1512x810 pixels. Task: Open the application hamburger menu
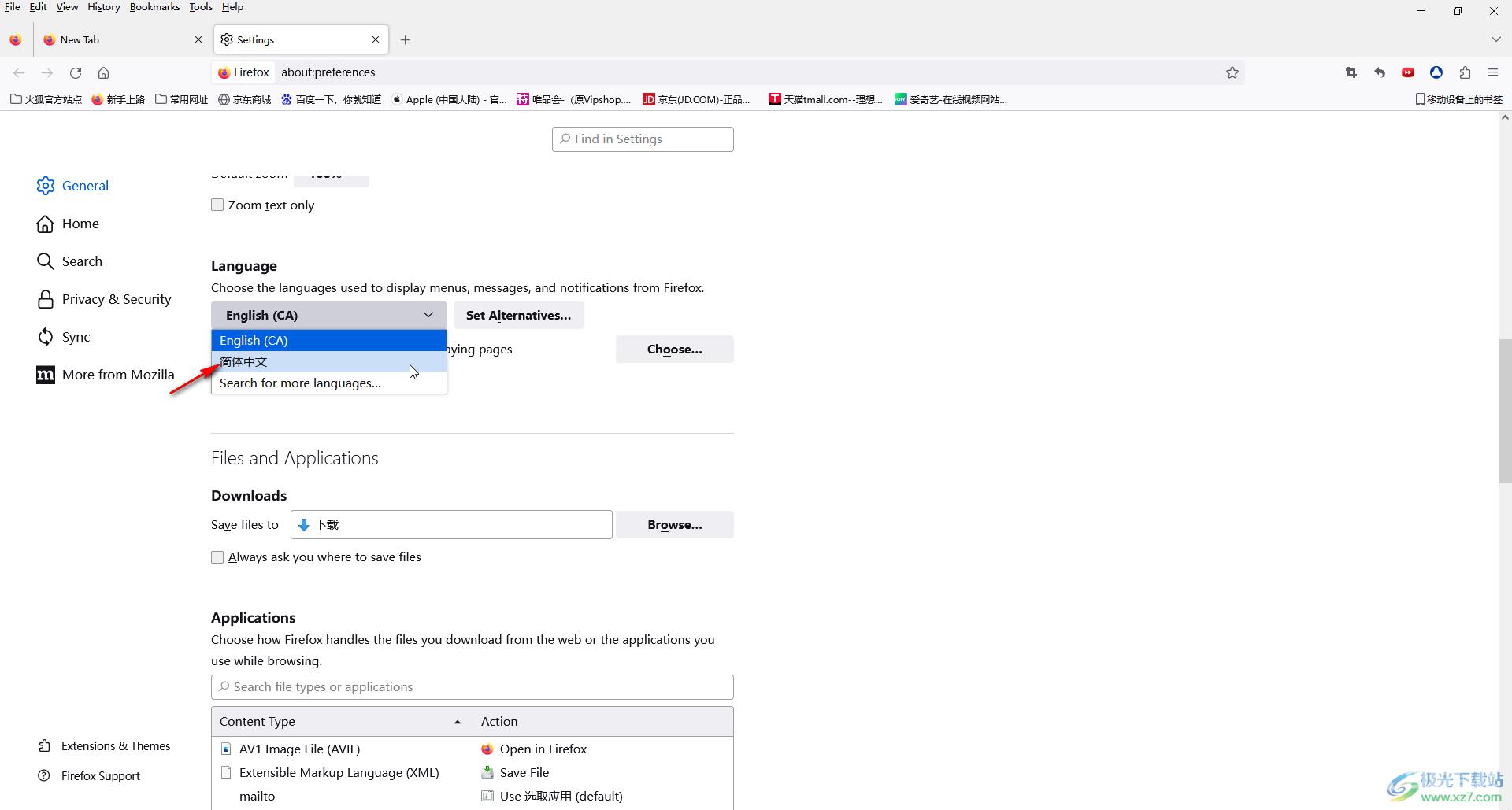point(1493,72)
